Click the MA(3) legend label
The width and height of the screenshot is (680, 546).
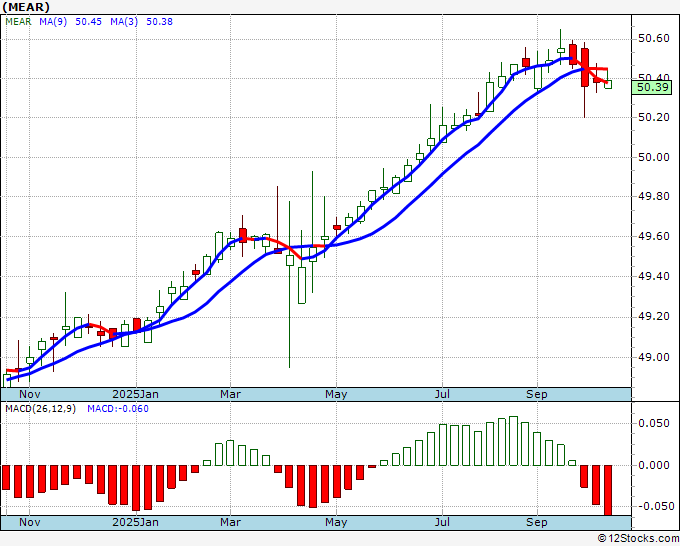(124, 21)
